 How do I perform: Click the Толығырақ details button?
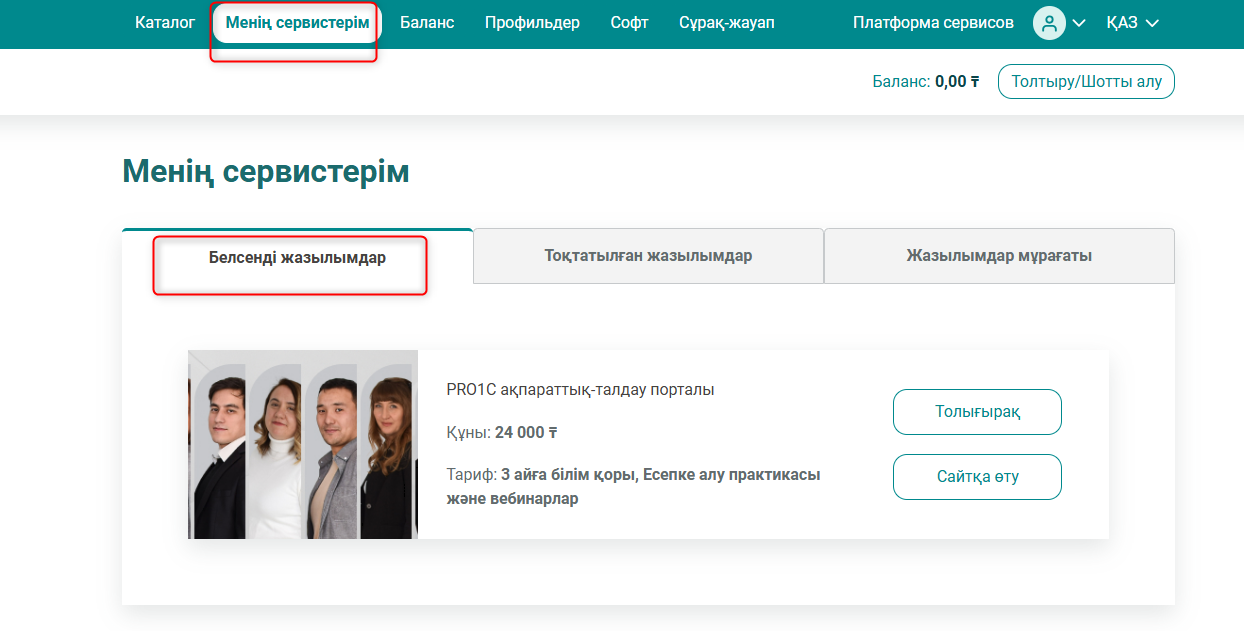pyautogui.click(x=977, y=412)
